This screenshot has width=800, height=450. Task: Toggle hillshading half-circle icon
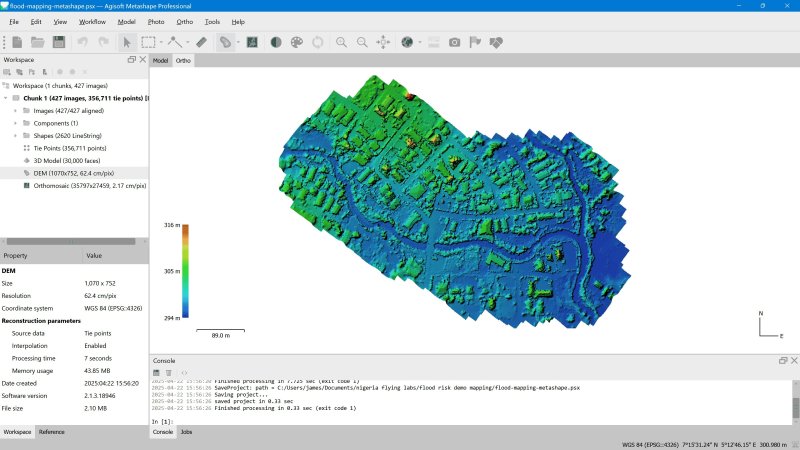[x=276, y=42]
